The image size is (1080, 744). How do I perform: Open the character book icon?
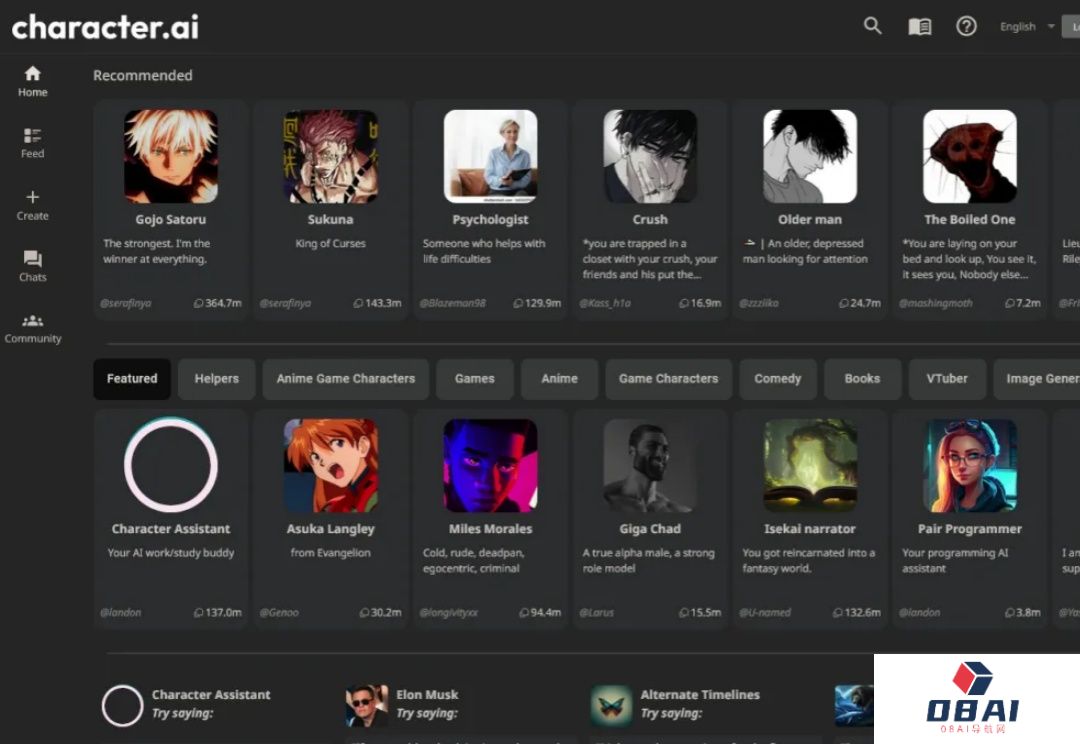920,27
